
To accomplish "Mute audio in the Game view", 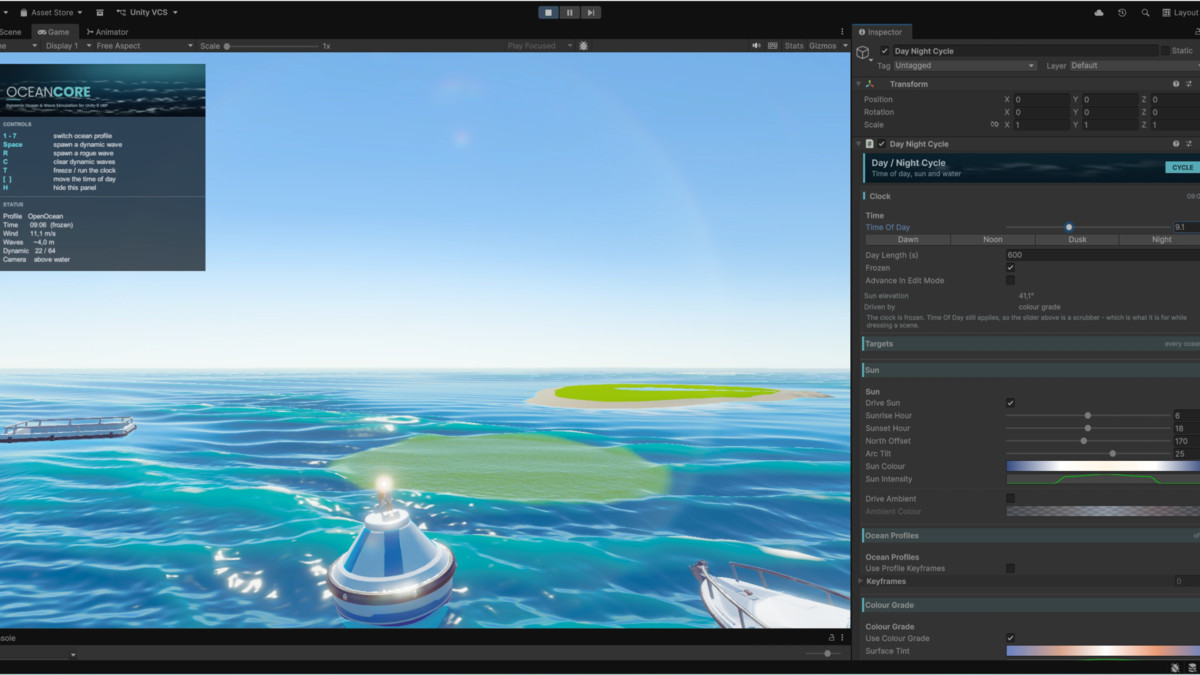I will 757,46.
